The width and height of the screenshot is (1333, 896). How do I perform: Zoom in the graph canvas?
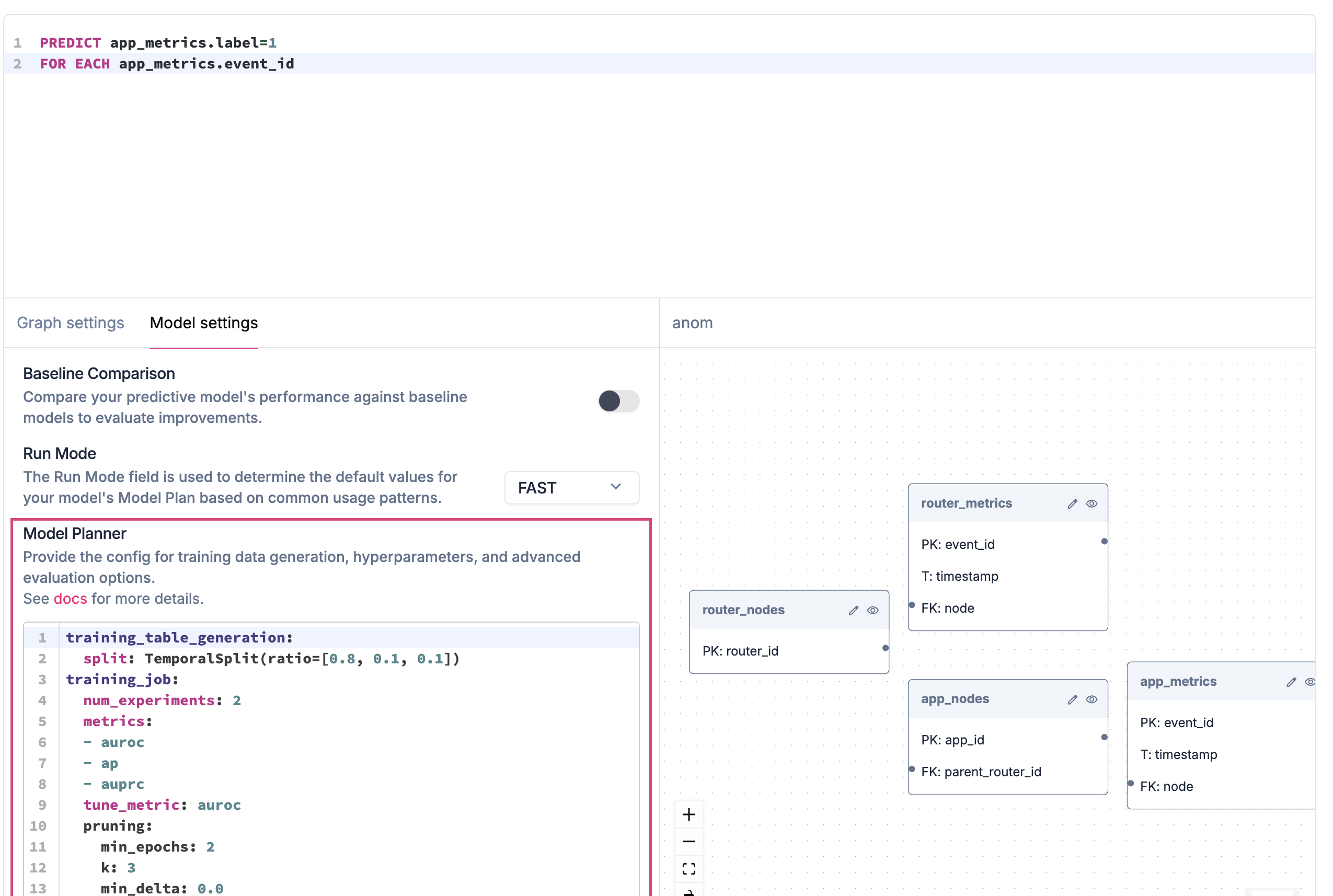(x=688, y=814)
